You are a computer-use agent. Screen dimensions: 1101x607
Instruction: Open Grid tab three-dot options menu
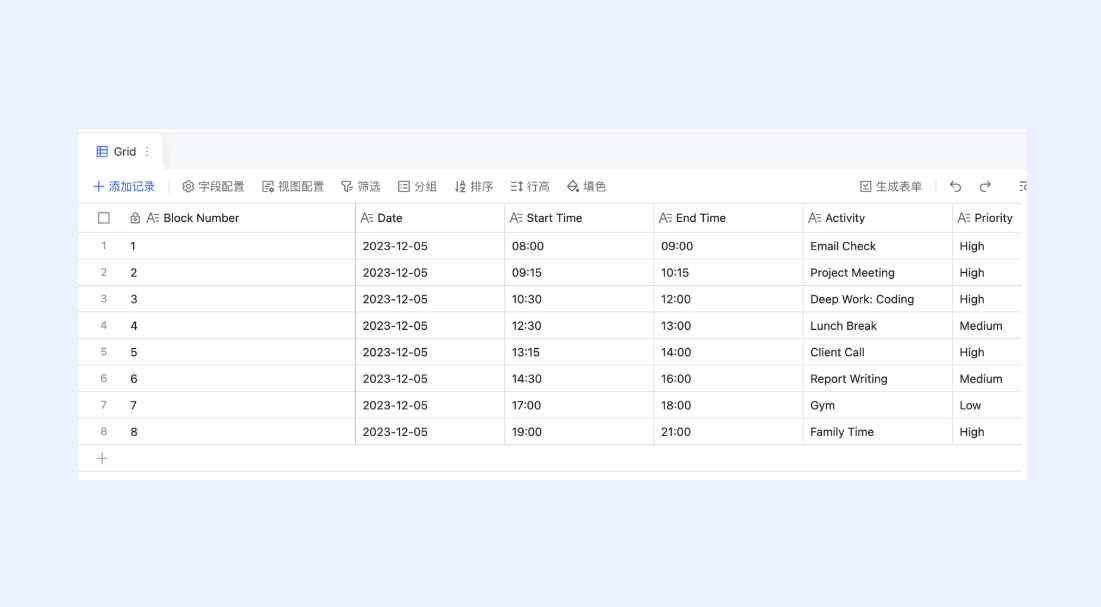coord(147,152)
